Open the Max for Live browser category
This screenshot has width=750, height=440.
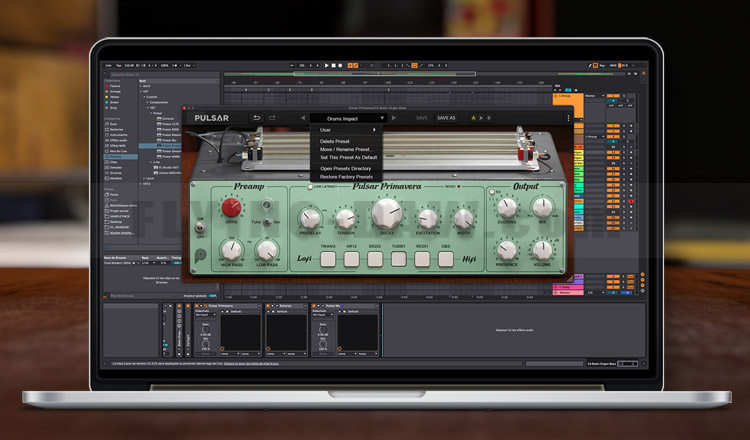pyautogui.click(x=118, y=151)
